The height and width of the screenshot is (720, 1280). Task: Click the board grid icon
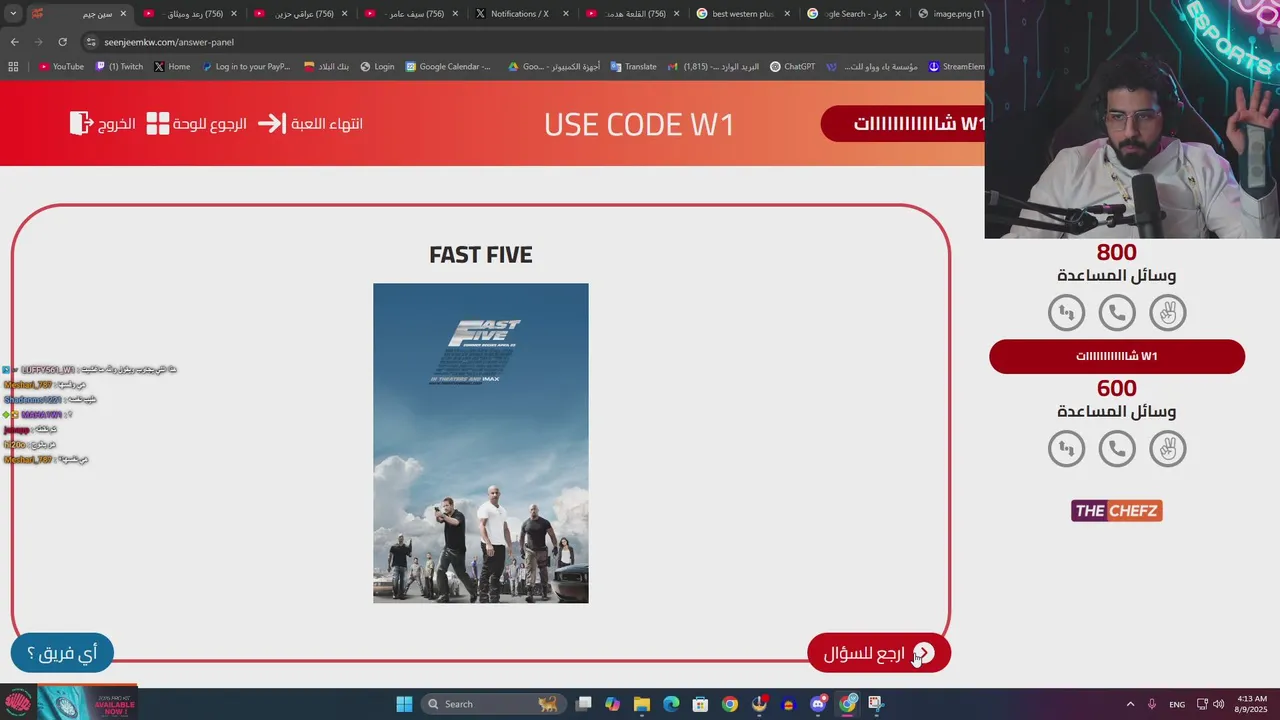click(x=158, y=124)
